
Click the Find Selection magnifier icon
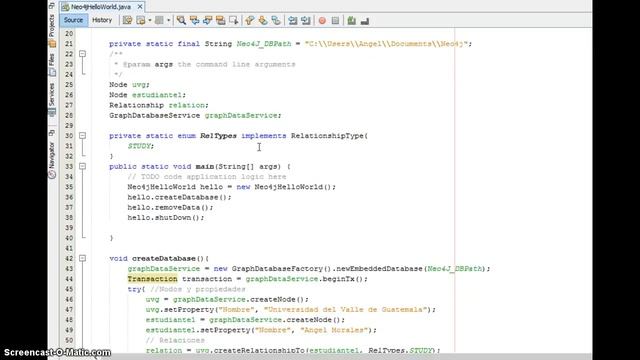(181, 20)
